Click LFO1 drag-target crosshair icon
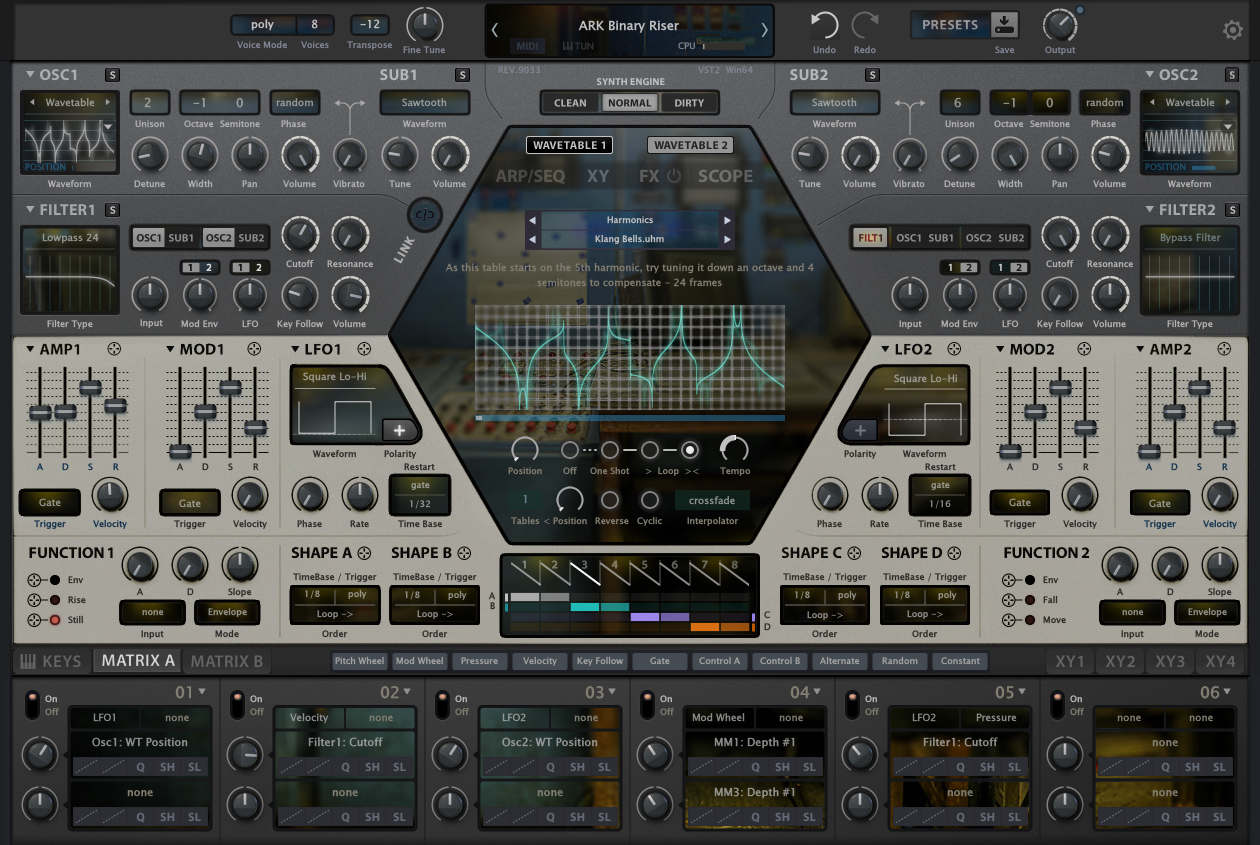Screen dimensions: 1260x845 pos(364,349)
